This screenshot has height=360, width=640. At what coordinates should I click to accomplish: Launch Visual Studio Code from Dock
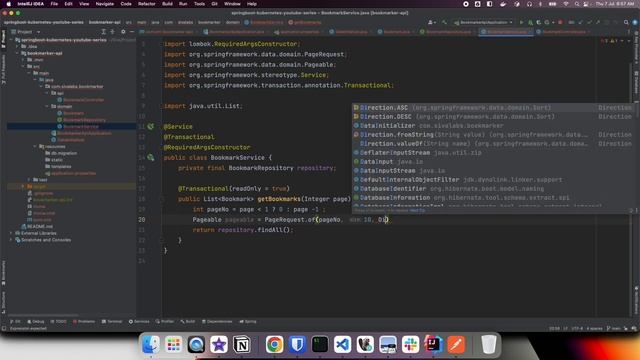point(342,344)
